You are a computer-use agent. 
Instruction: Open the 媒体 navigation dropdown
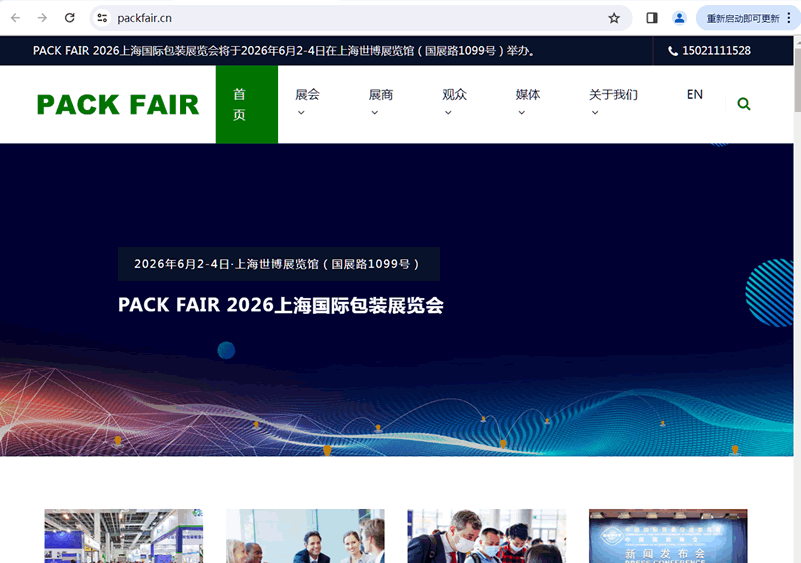[x=528, y=102]
